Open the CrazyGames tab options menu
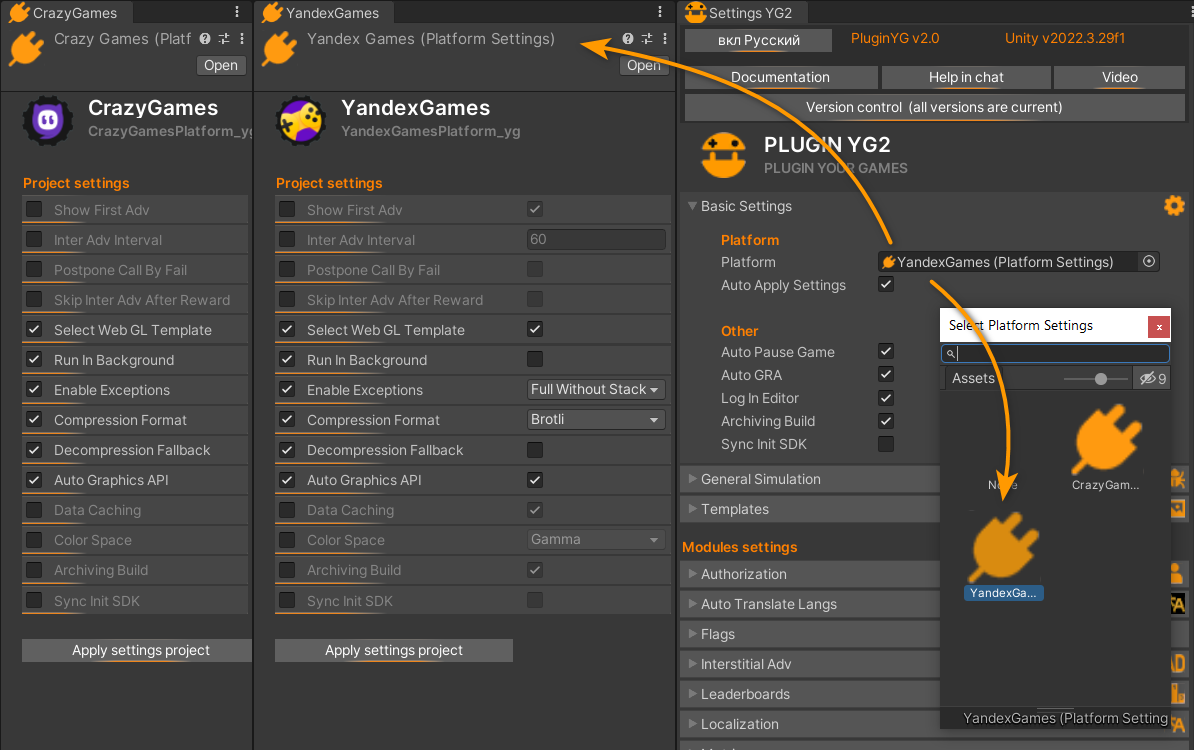Screen dimensions: 1194x750 (x=237, y=11)
